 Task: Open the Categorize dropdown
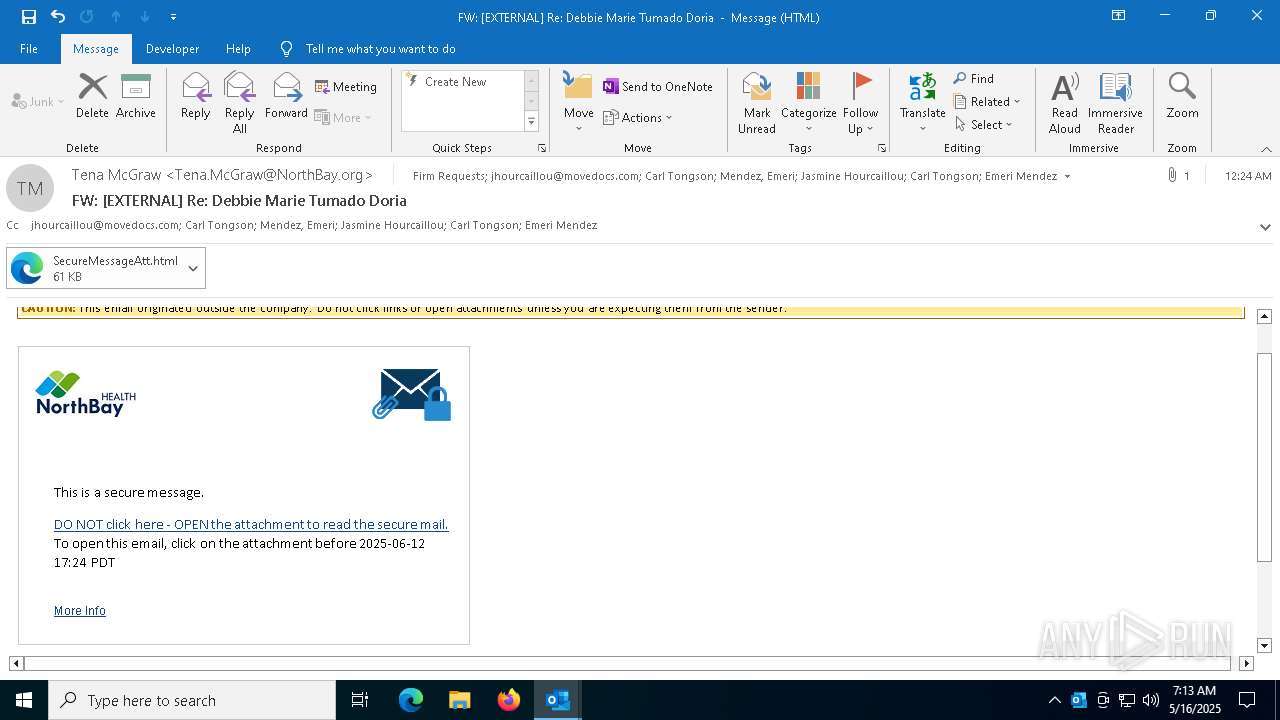click(809, 102)
